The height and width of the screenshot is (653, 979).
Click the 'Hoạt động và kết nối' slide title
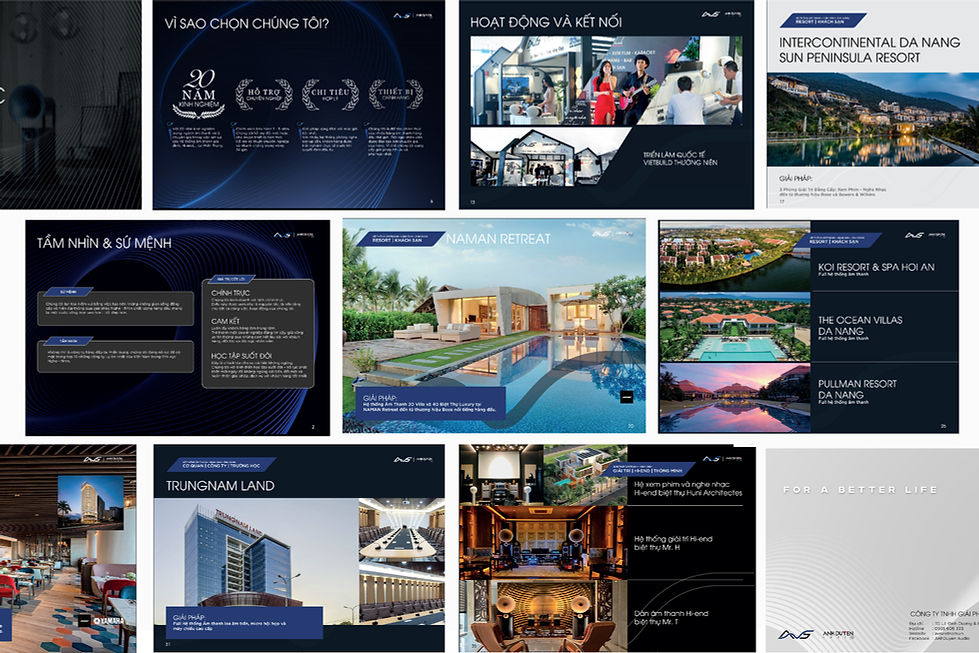546,22
